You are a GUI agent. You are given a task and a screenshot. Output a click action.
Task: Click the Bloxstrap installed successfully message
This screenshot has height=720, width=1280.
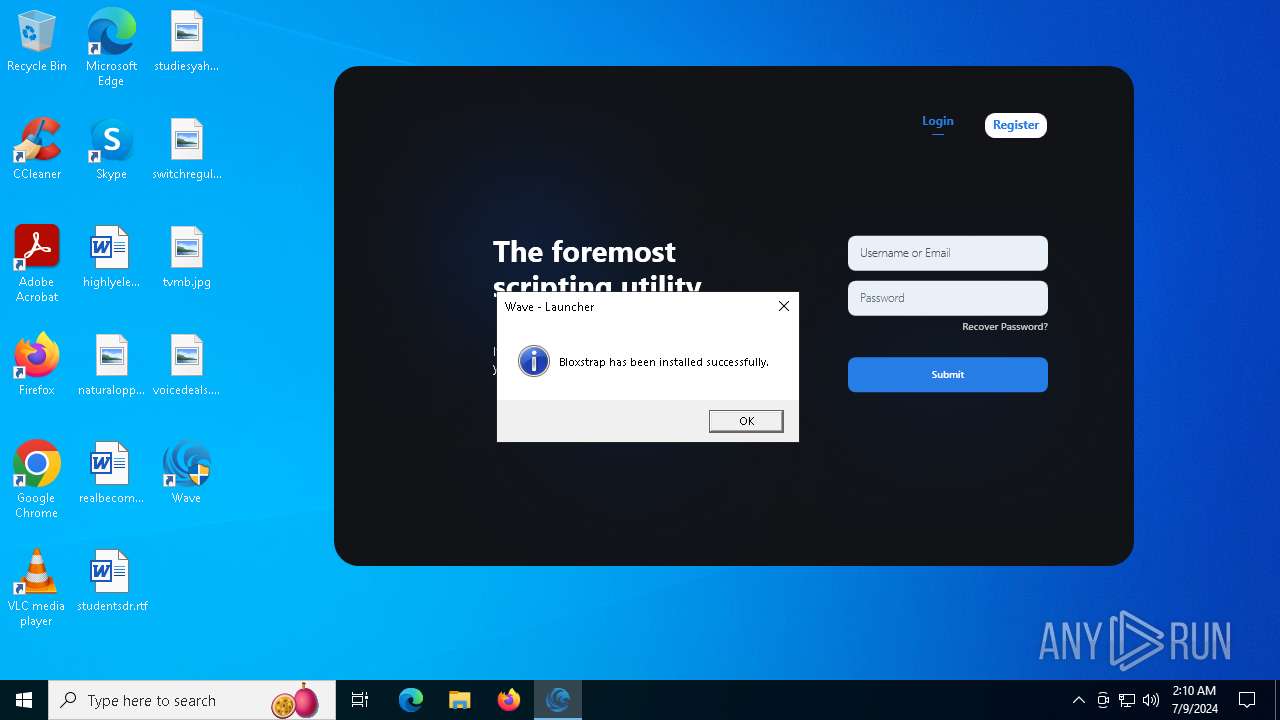(664, 362)
